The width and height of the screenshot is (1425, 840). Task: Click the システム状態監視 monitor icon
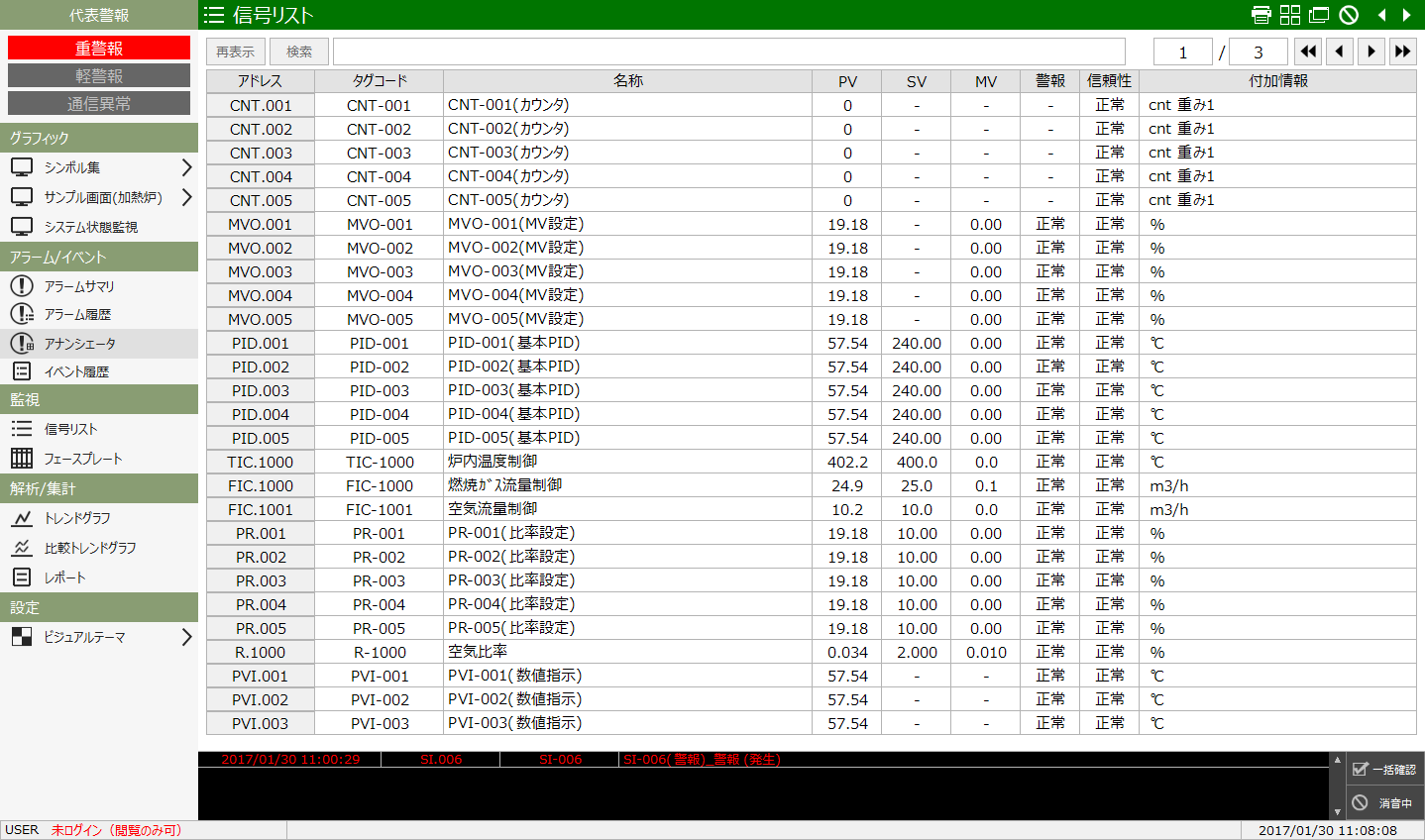tap(22, 227)
